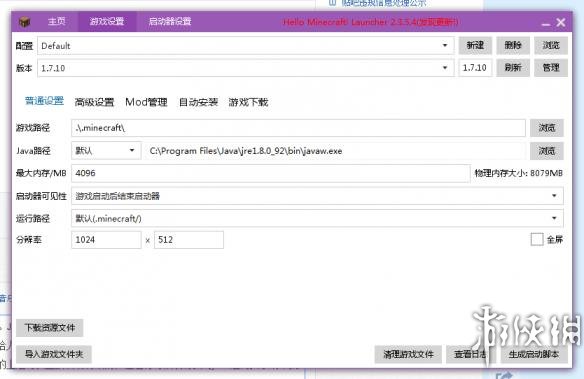Click the 最大内存 4096 field
This screenshot has width=584, height=379.
(271, 173)
